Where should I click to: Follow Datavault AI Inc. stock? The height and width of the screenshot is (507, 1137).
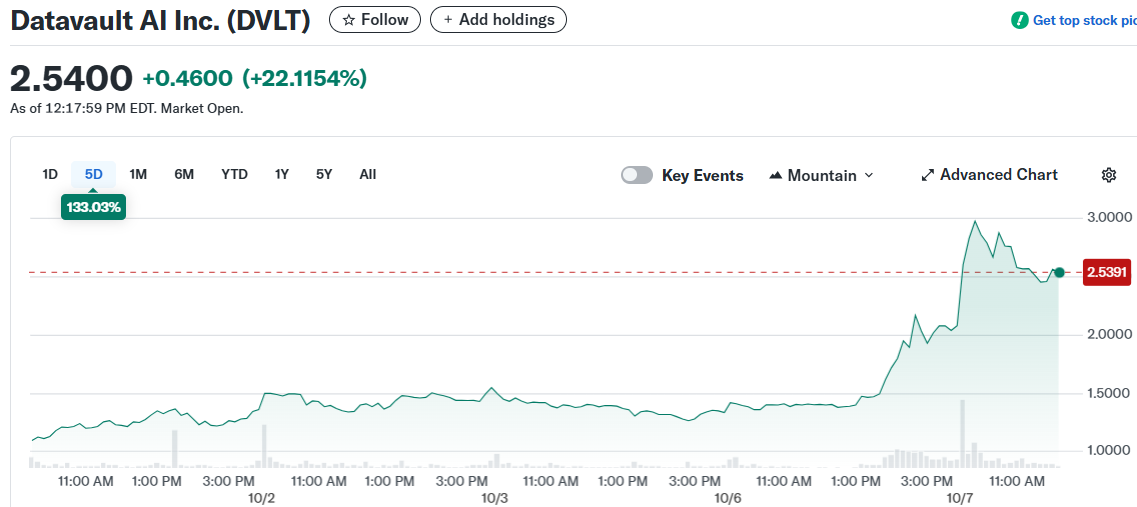tap(375, 20)
